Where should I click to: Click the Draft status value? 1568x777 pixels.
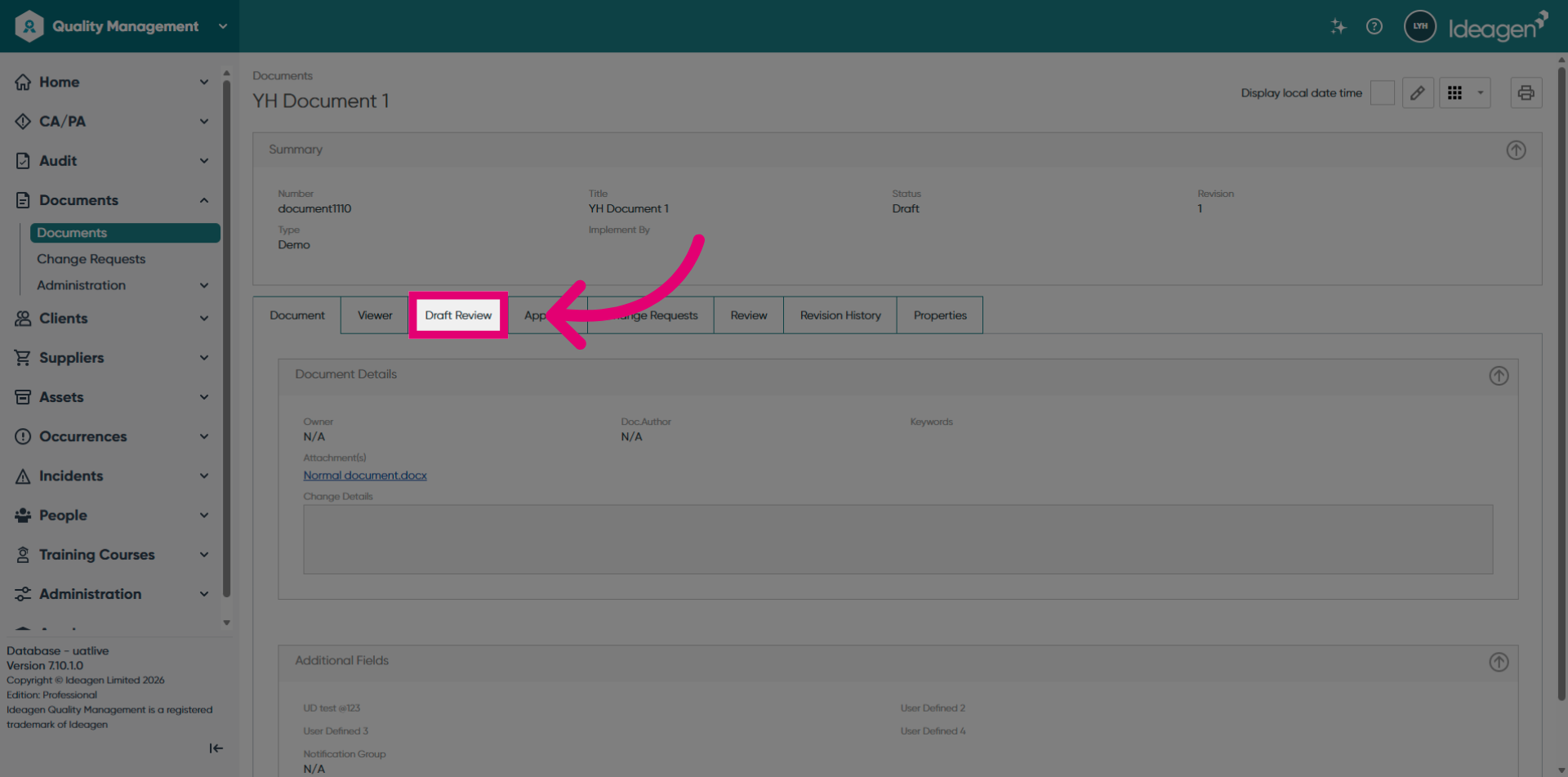click(x=905, y=209)
